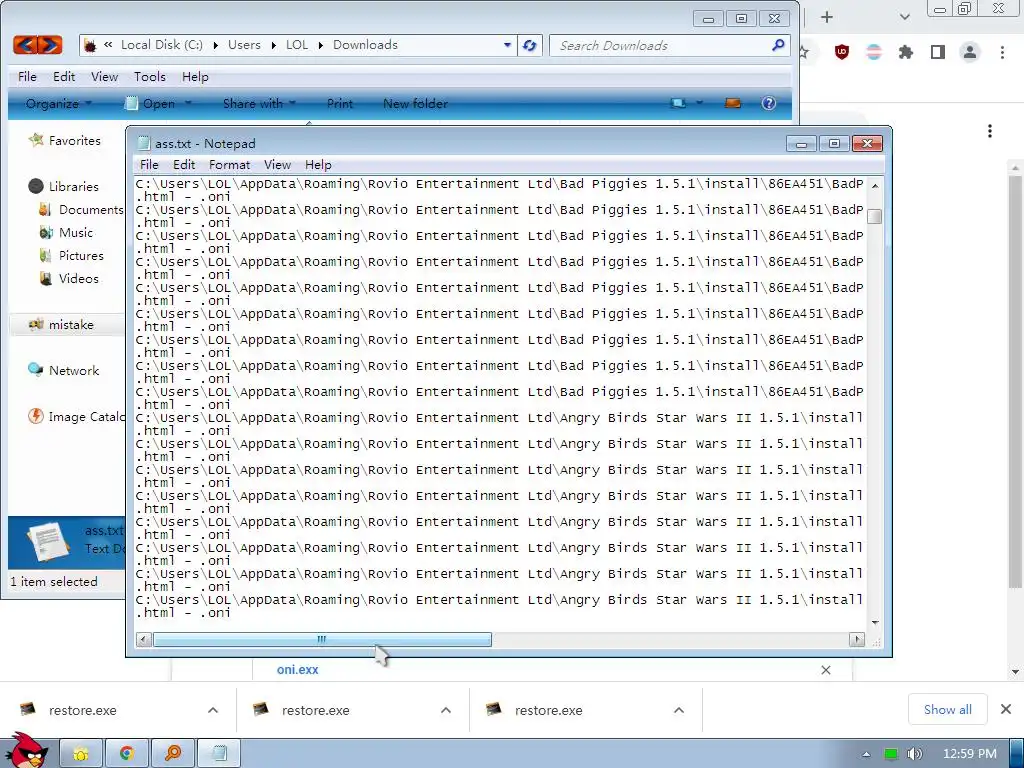This screenshot has height=768, width=1024.
Task: Open the uBlock Origin extension icon
Action: [x=842, y=52]
